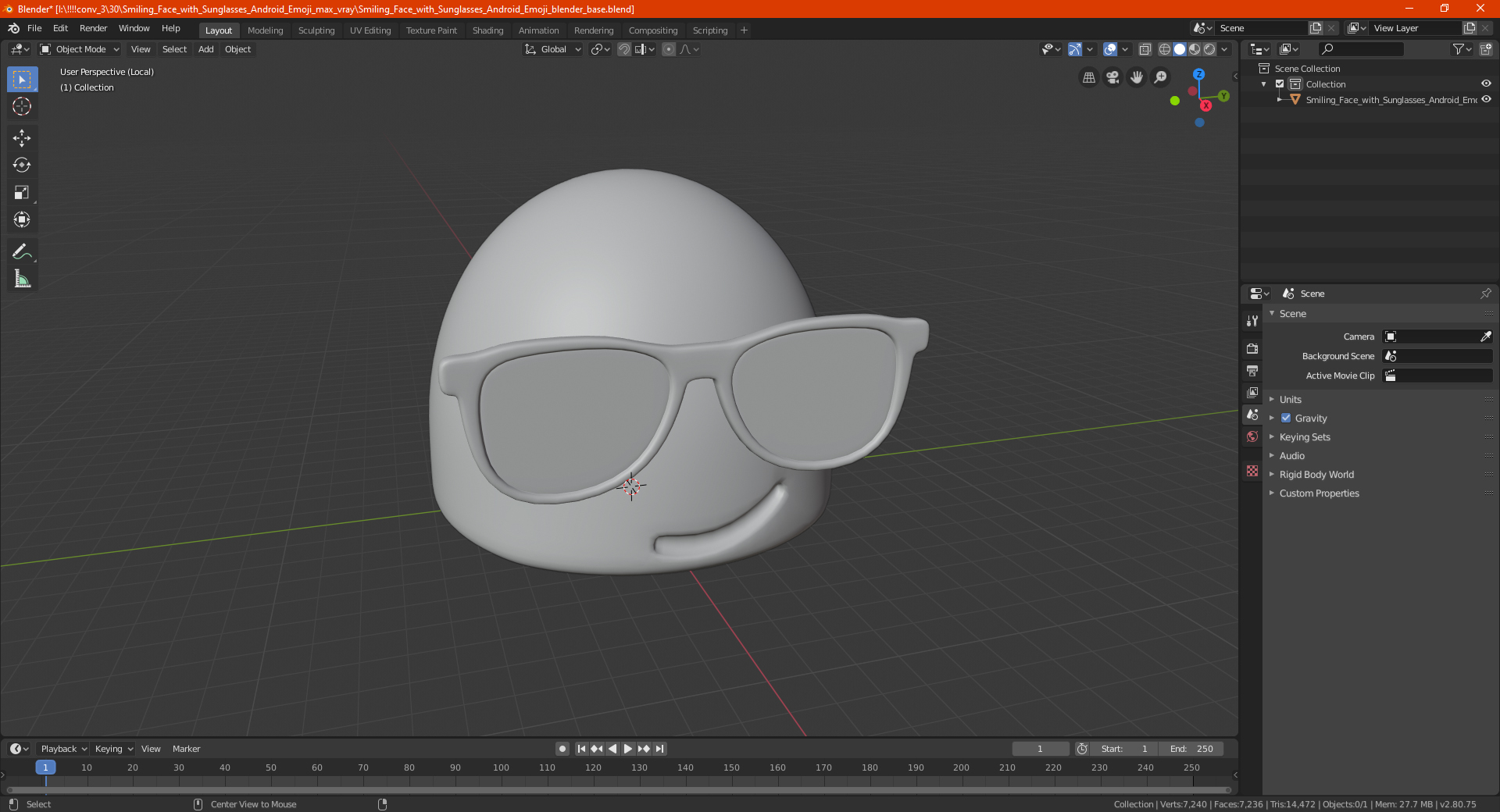
Task: Open Texture properties tab
Action: [x=1252, y=471]
